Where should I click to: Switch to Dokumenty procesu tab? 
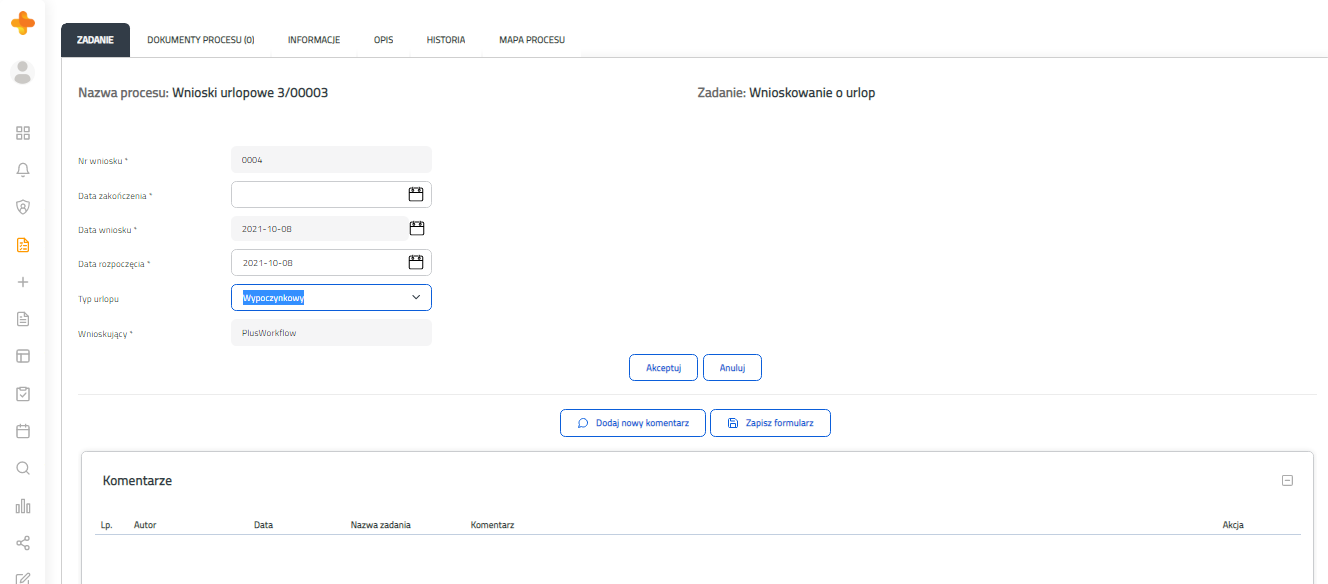tap(201, 40)
